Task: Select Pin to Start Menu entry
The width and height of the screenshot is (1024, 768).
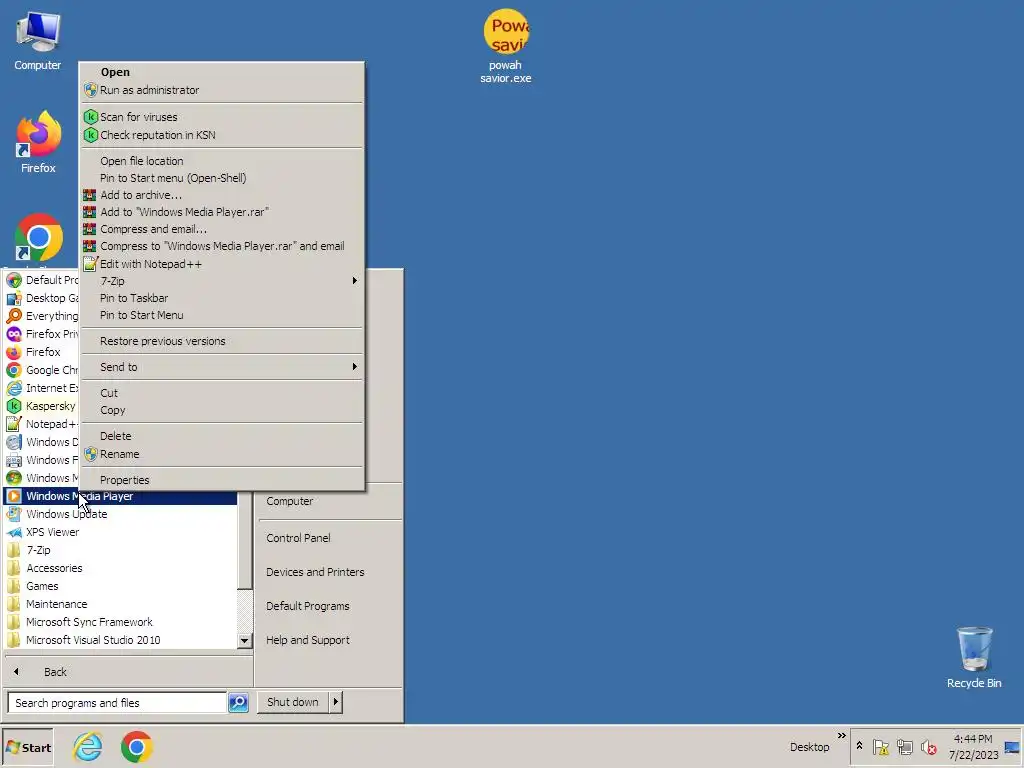Action: click(x=222, y=315)
